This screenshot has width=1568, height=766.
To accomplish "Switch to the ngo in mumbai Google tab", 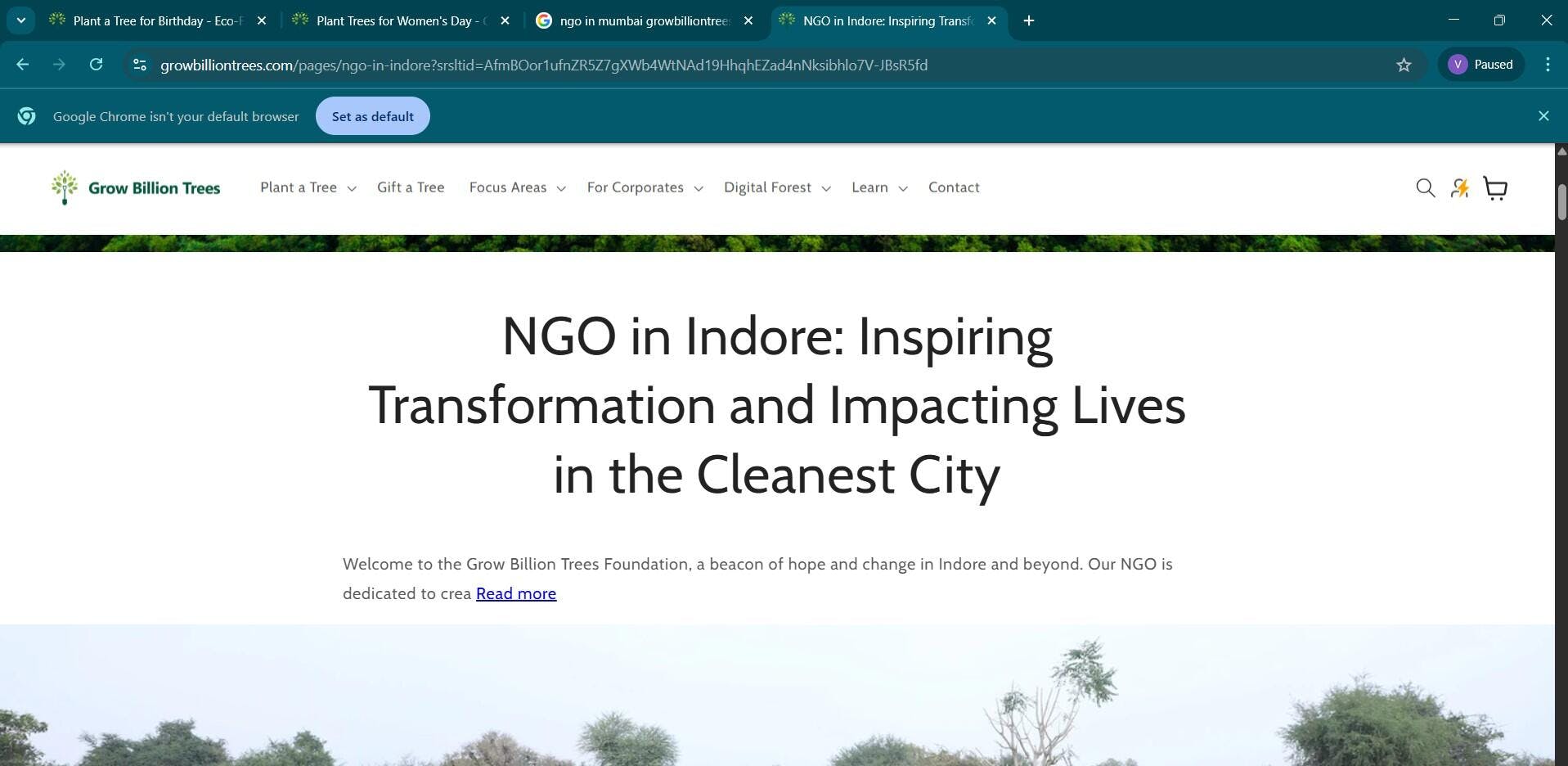I will 643,20.
